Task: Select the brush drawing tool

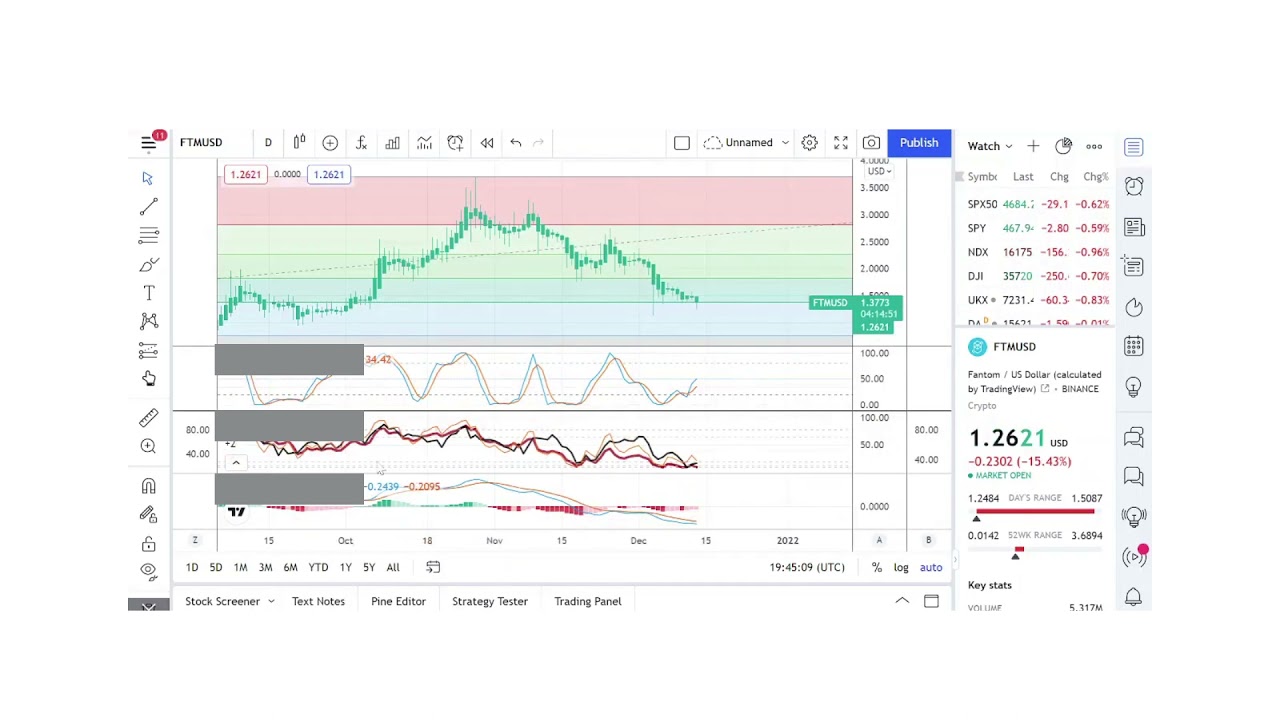Action: [148, 264]
